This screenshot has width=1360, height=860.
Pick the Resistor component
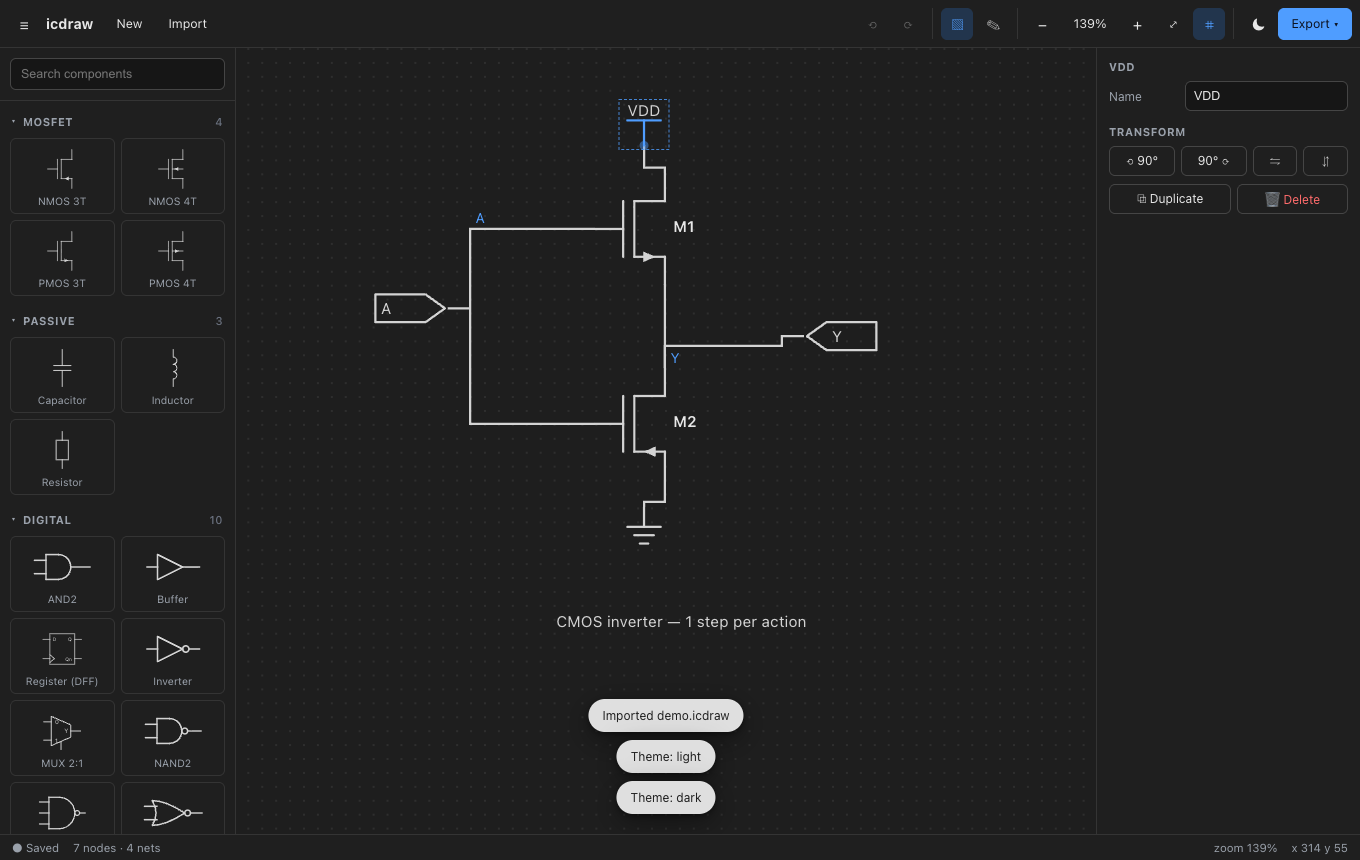click(x=62, y=457)
